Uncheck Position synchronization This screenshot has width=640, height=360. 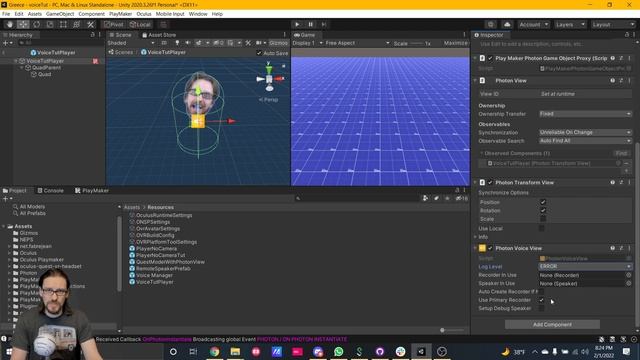click(543, 202)
